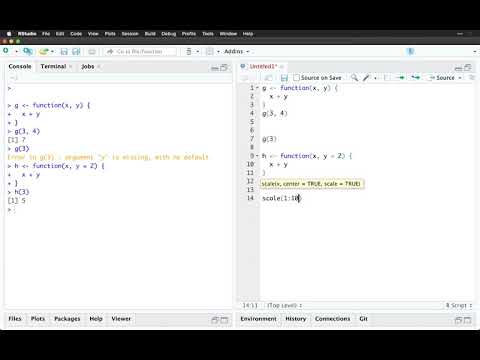
Task: Click the Save icon in main toolbar
Action: click(64, 51)
